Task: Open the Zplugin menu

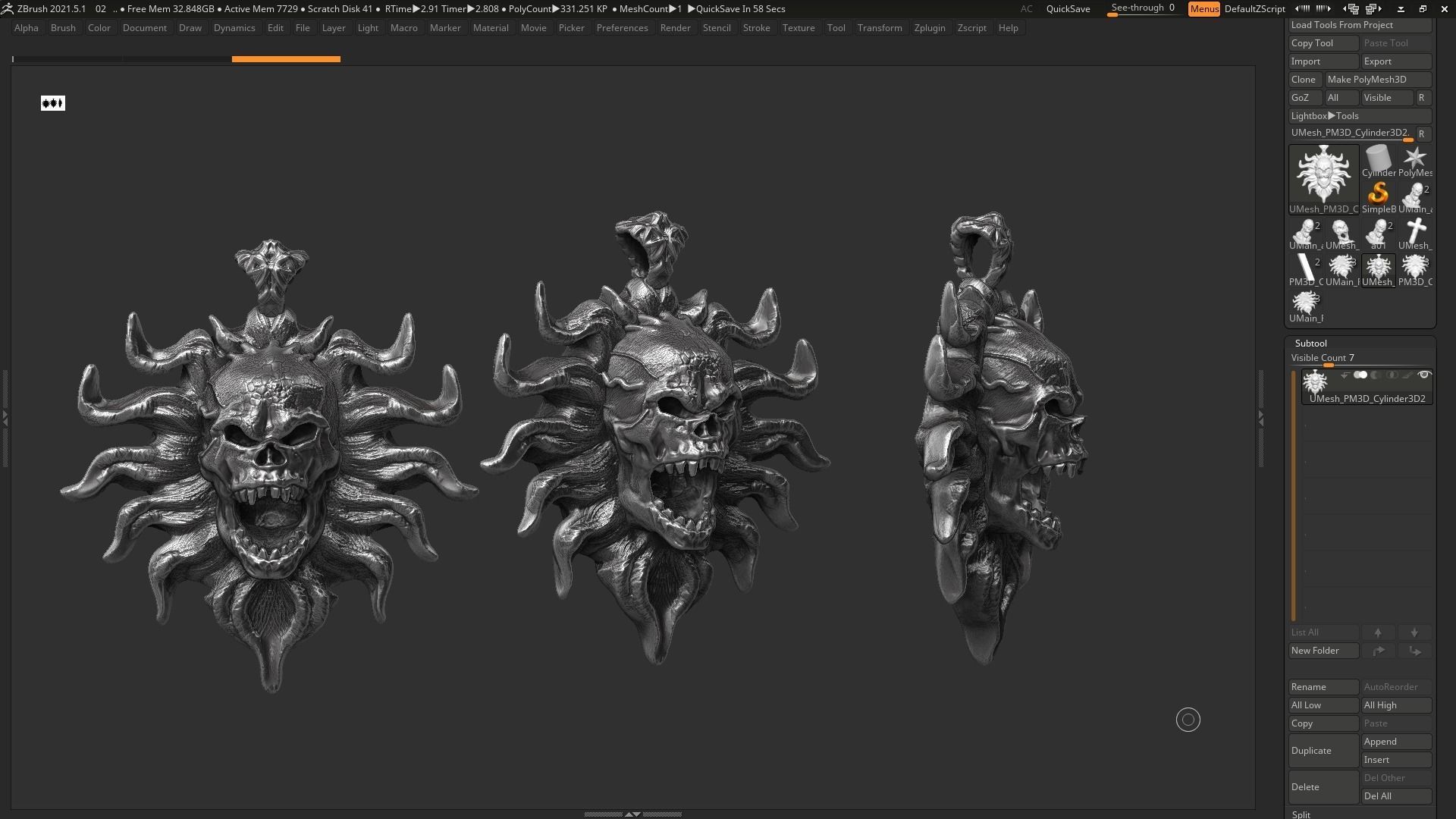Action: point(929,28)
